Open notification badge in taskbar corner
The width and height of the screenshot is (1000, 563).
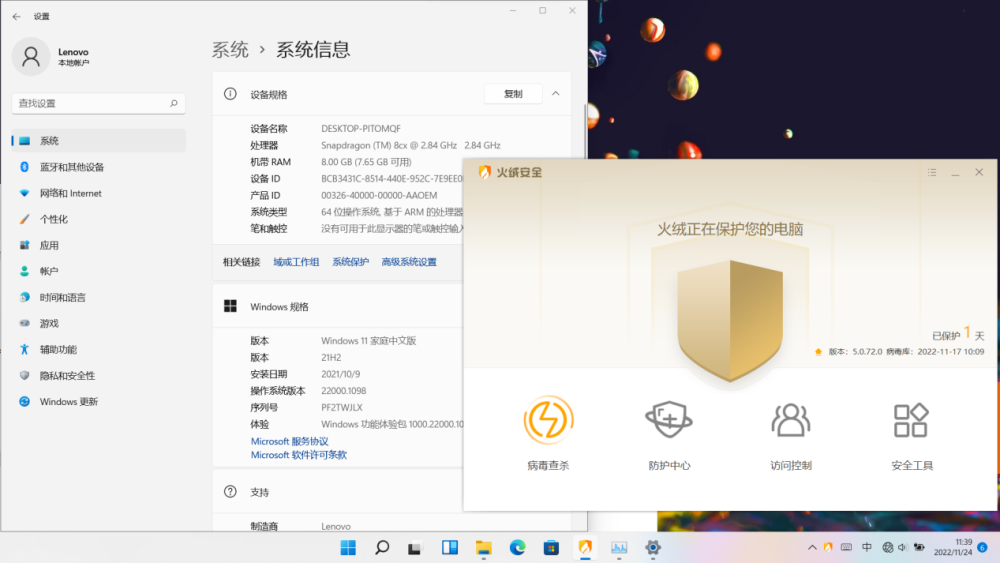(983, 548)
